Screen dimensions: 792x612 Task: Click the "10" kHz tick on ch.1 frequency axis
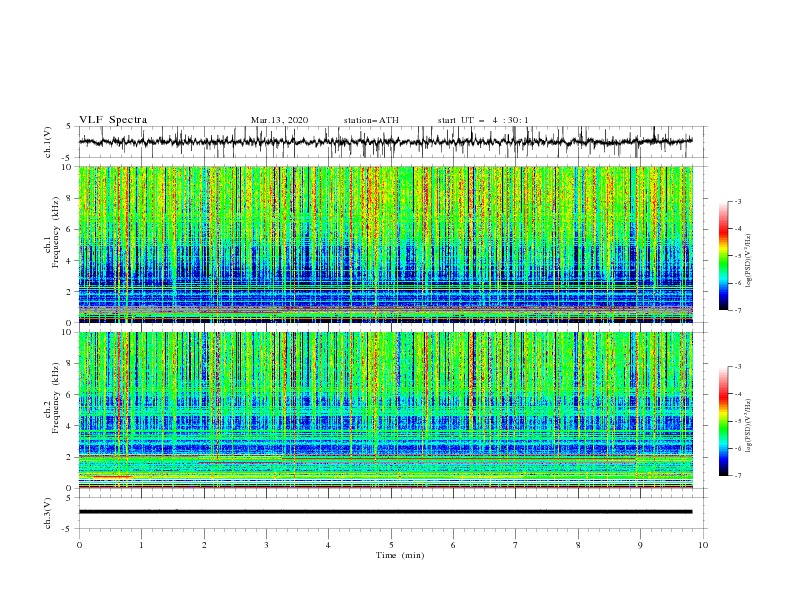(x=68, y=167)
